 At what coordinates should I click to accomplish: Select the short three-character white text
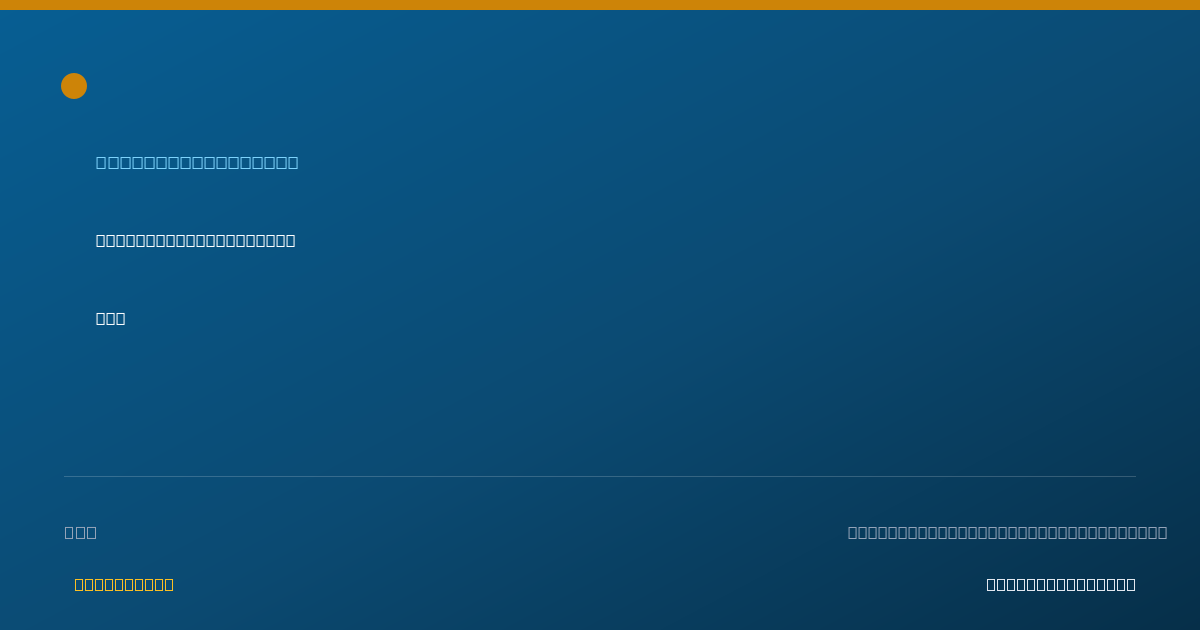point(111,318)
